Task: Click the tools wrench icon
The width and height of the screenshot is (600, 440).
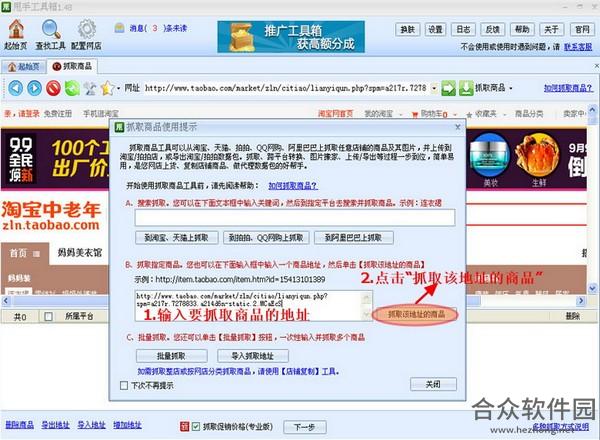Action: [x=90, y=88]
